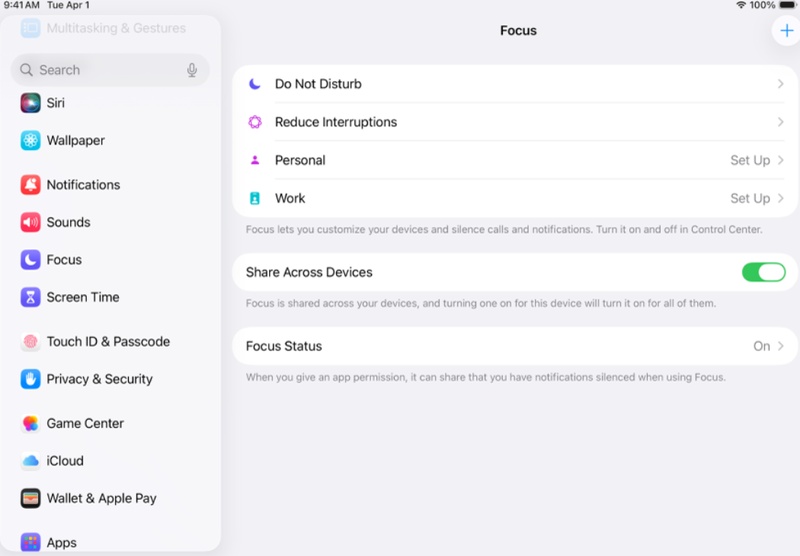The height and width of the screenshot is (556, 800).
Task: Tap chevron on the Work row
Action: coord(780,198)
